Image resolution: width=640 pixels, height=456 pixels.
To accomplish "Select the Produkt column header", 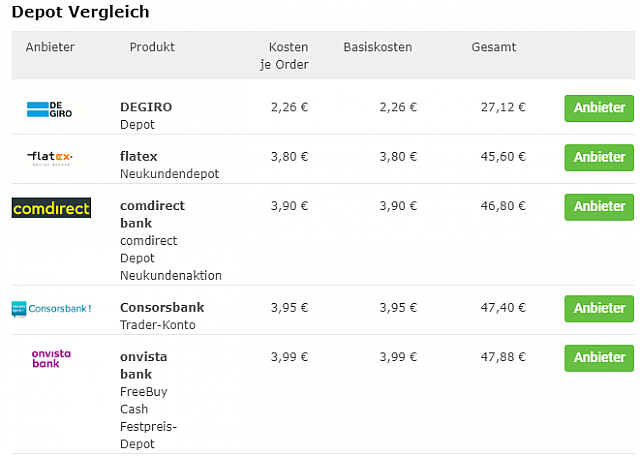I will click(x=152, y=47).
